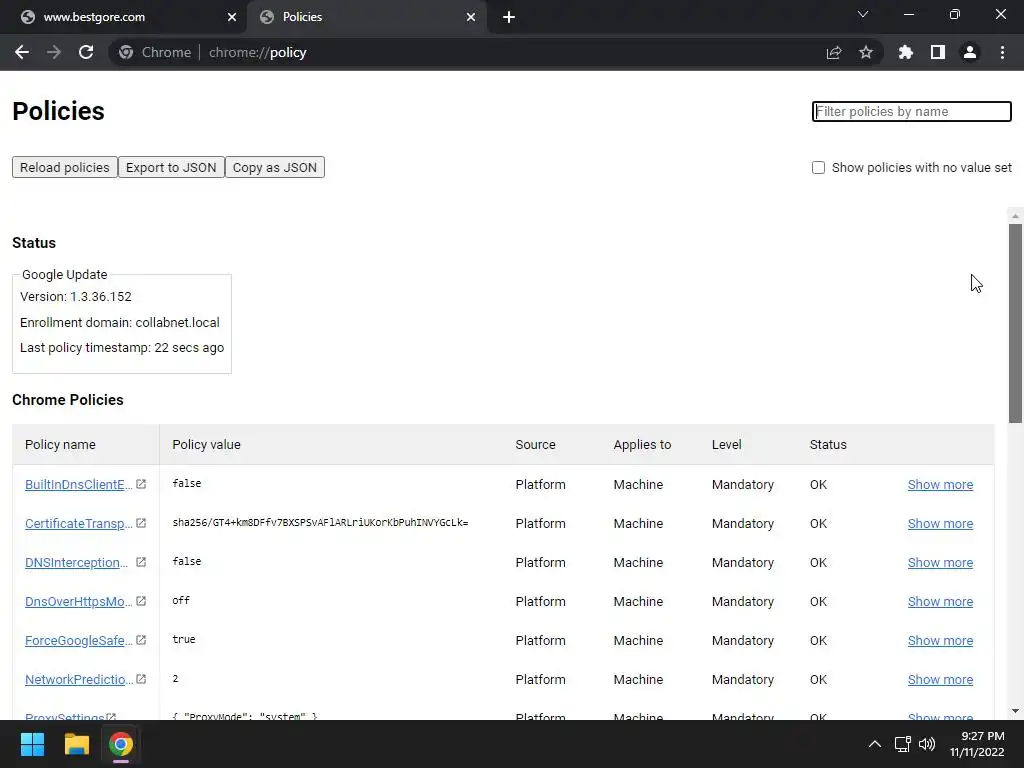Open the Chrome profile avatar menu
The width and height of the screenshot is (1024, 768).
click(970, 52)
